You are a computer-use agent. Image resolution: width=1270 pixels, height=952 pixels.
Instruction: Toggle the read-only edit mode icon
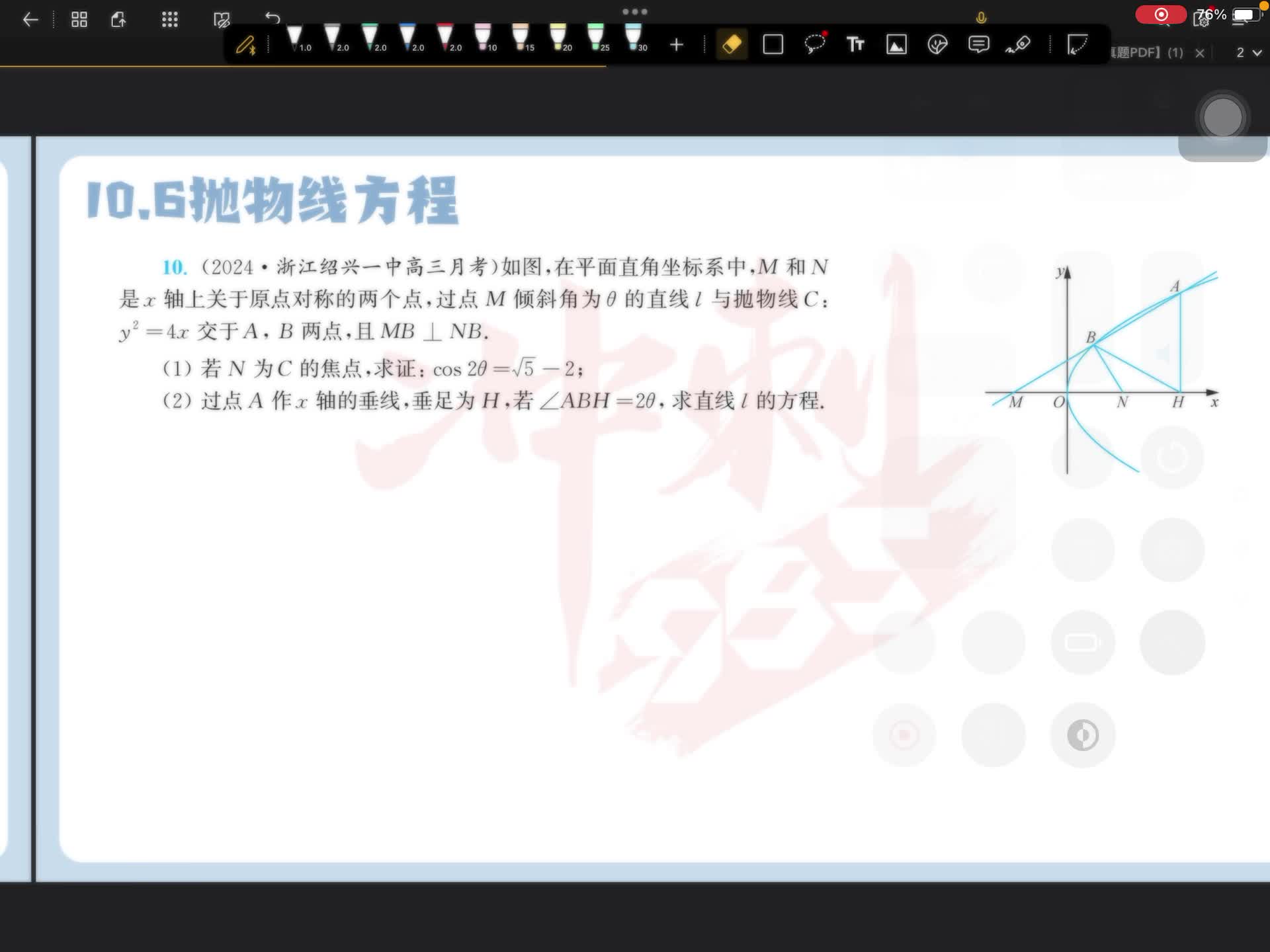click(x=222, y=20)
